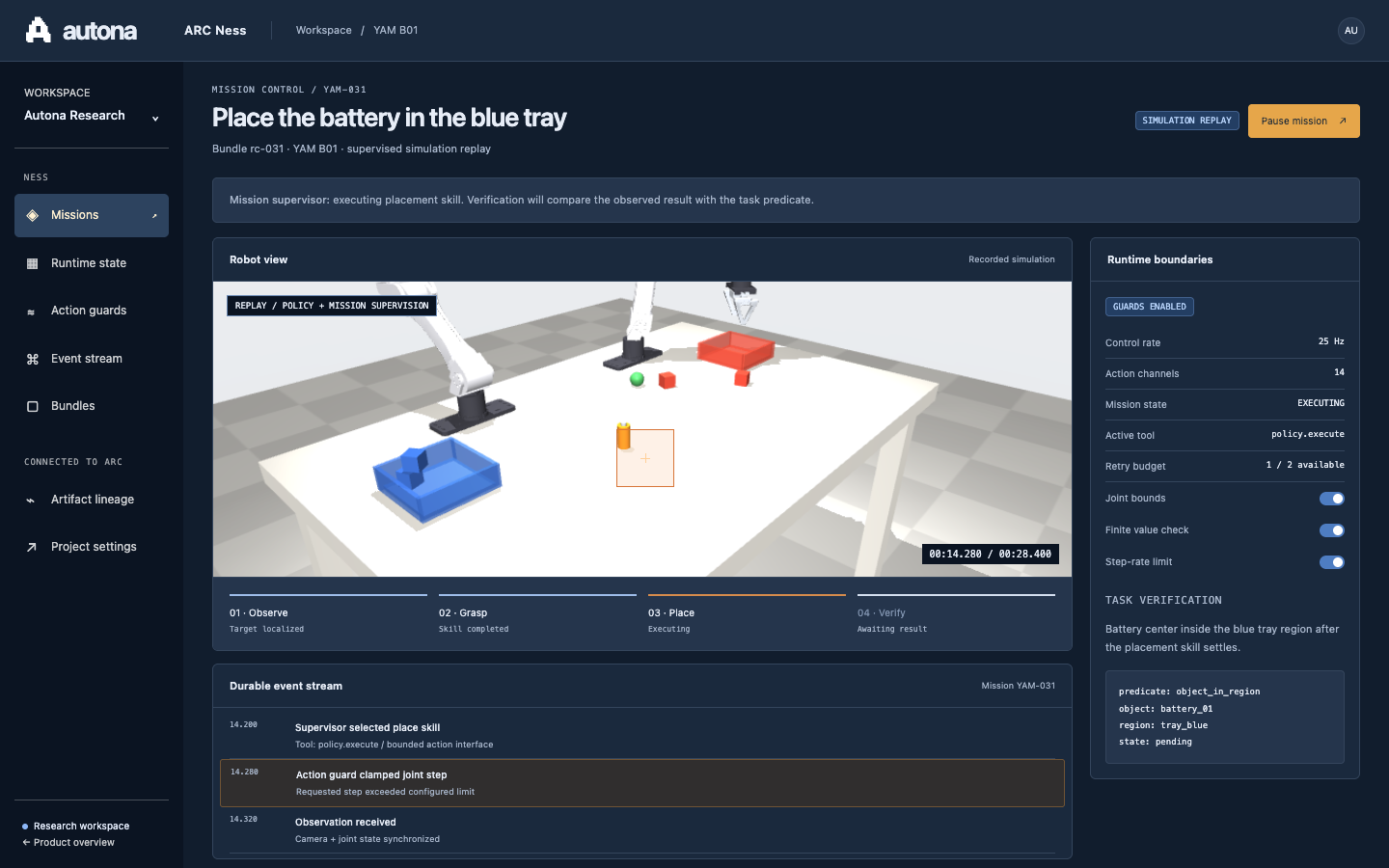Click the YAM B01 breadcrumb
The image size is (1389, 868).
(x=395, y=31)
